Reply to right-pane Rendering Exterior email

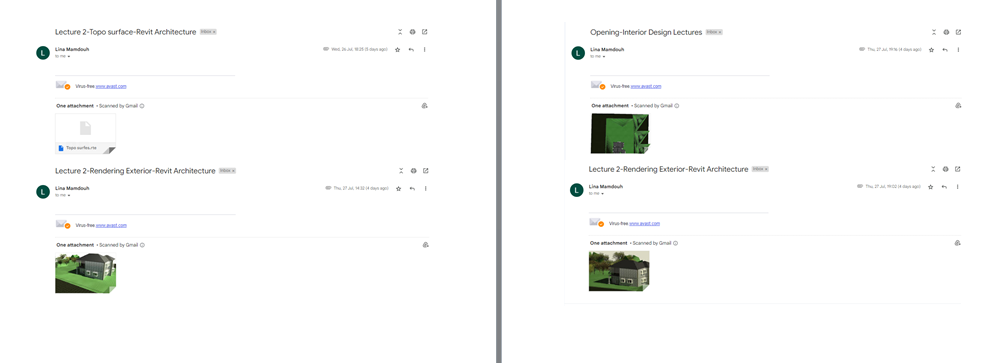(x=945, y=187)
